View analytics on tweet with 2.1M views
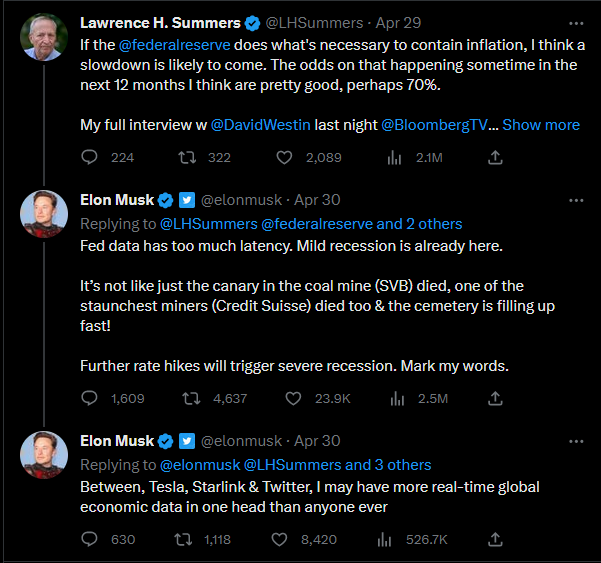Image resolution: width=601 pixels, height=563 pixels. click(x=393, y=157)
